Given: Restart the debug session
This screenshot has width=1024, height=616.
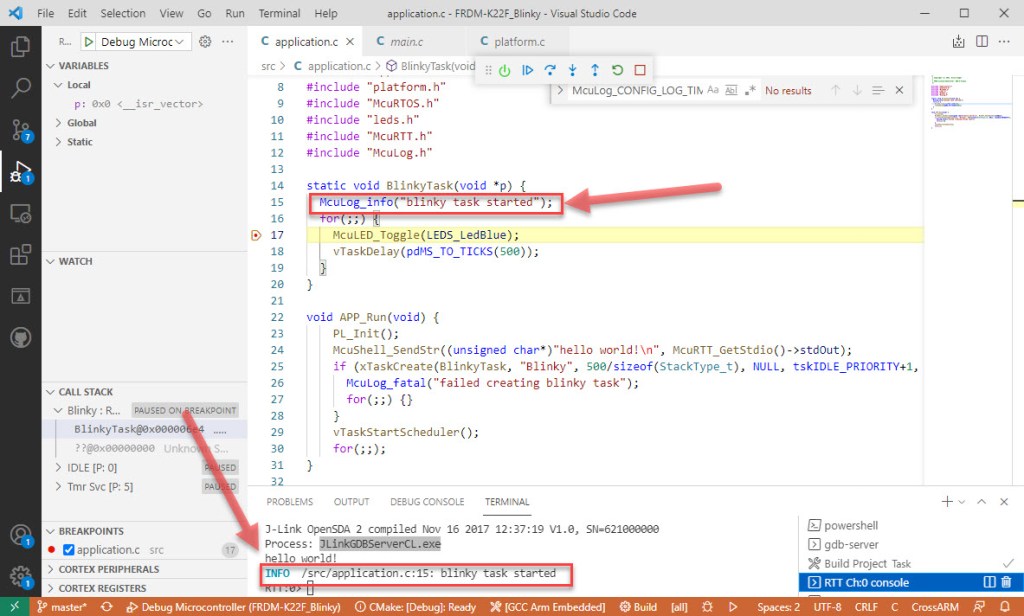Looking at the screenshot, I should coord(617,70).
